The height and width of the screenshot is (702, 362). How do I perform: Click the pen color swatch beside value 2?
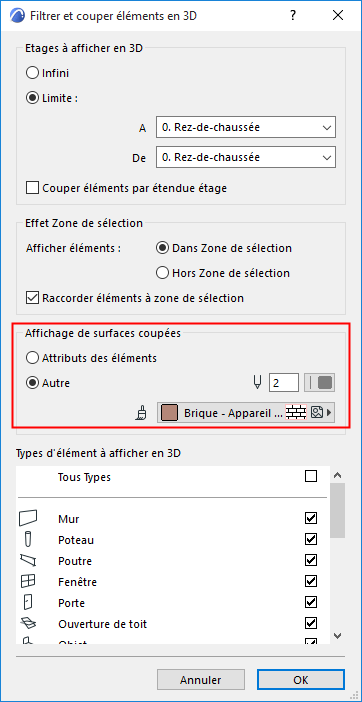(319, 383)
